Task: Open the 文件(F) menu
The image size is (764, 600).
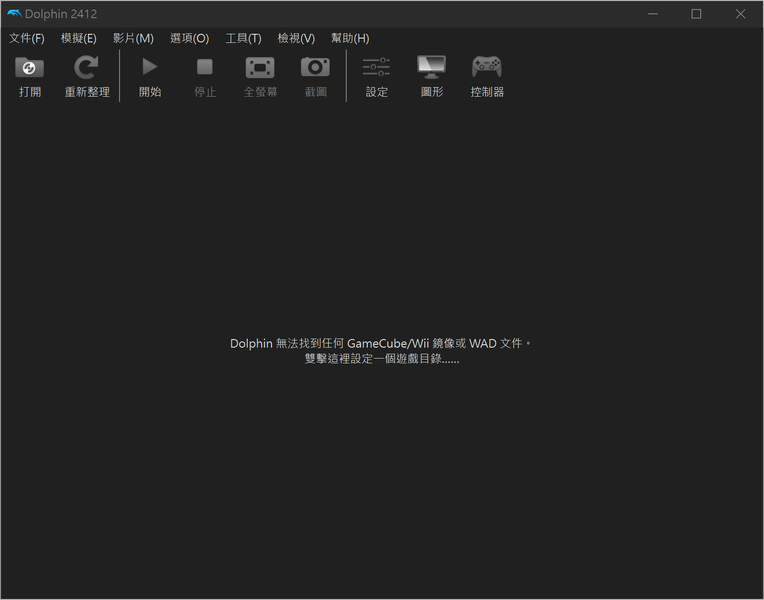Action: (x=27, y=38)
